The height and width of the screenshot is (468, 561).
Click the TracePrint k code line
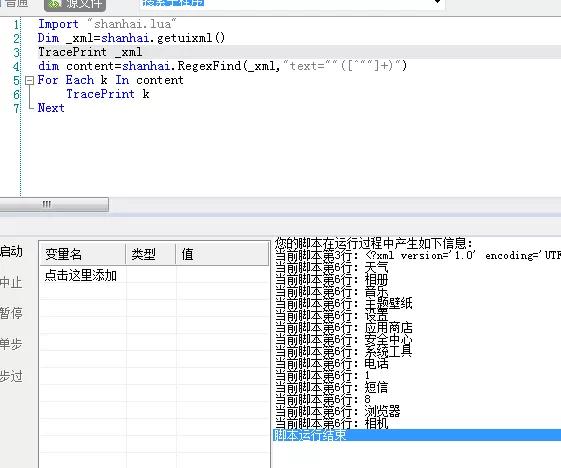coord(108,94)
